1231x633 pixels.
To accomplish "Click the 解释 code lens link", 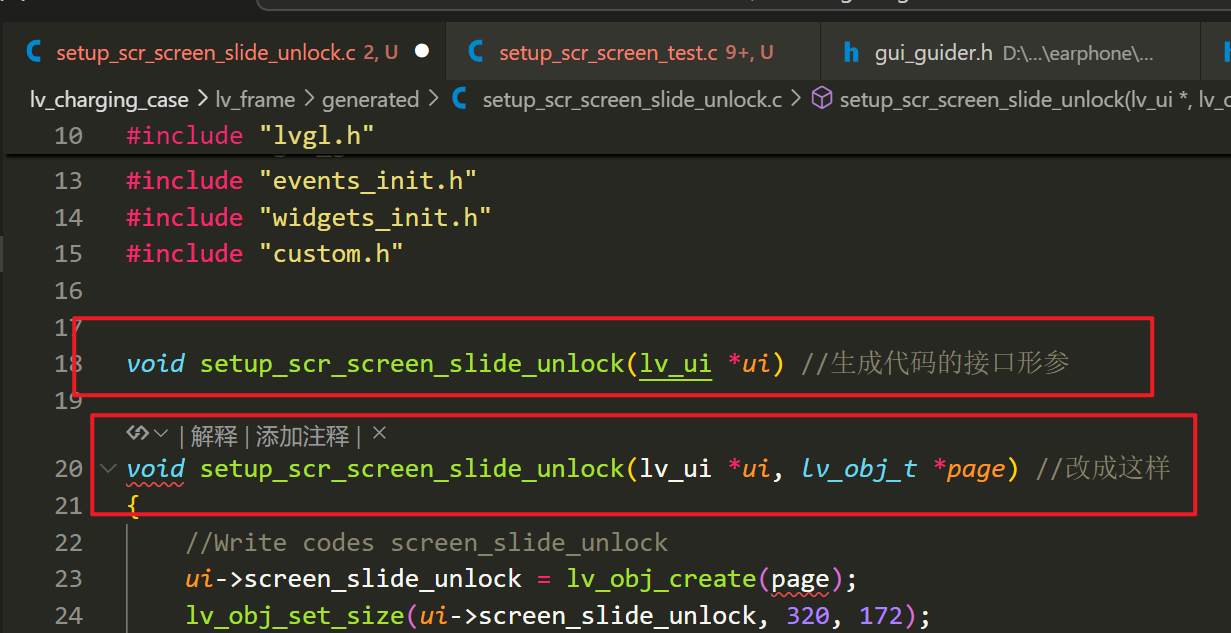I will [x=214, y=435].
